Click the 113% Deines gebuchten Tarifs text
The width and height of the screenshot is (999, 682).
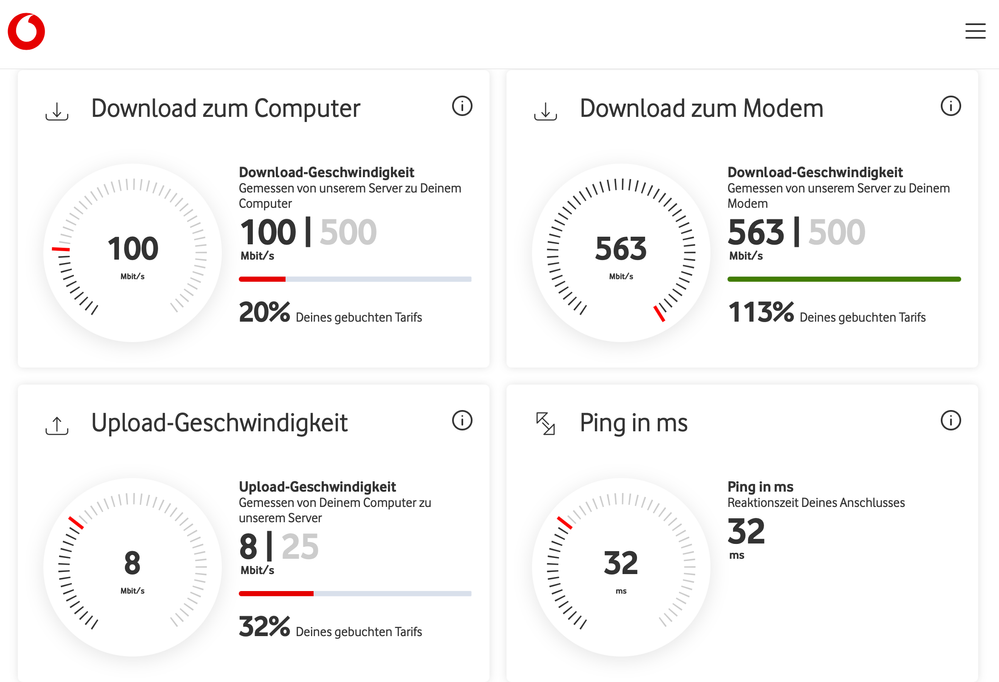(x=826, y=314)
